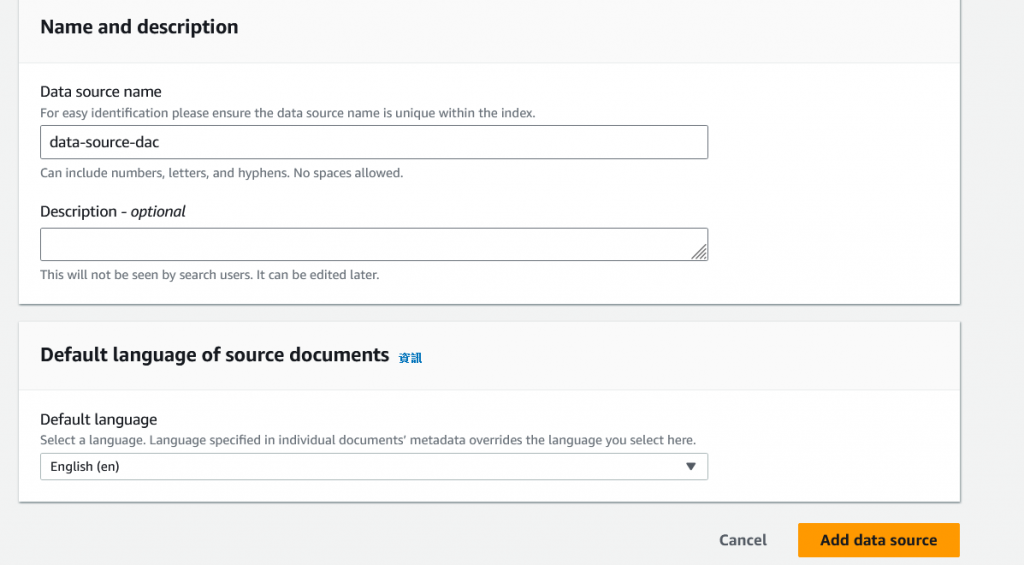Grab the Description textarea resize handle
Viewport: 1024px width, 565px height.
click(699, 251)
